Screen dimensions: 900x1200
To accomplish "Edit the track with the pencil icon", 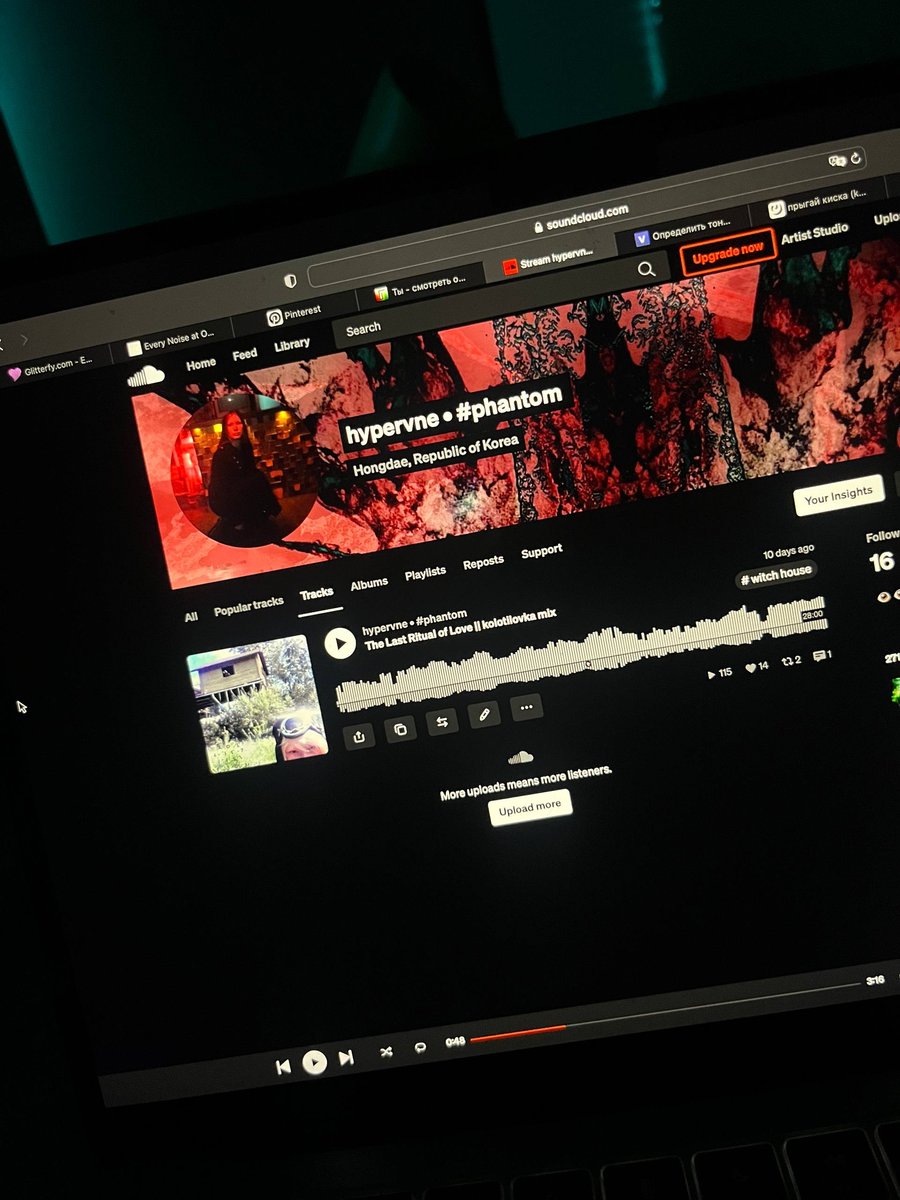I will point(484,714).
